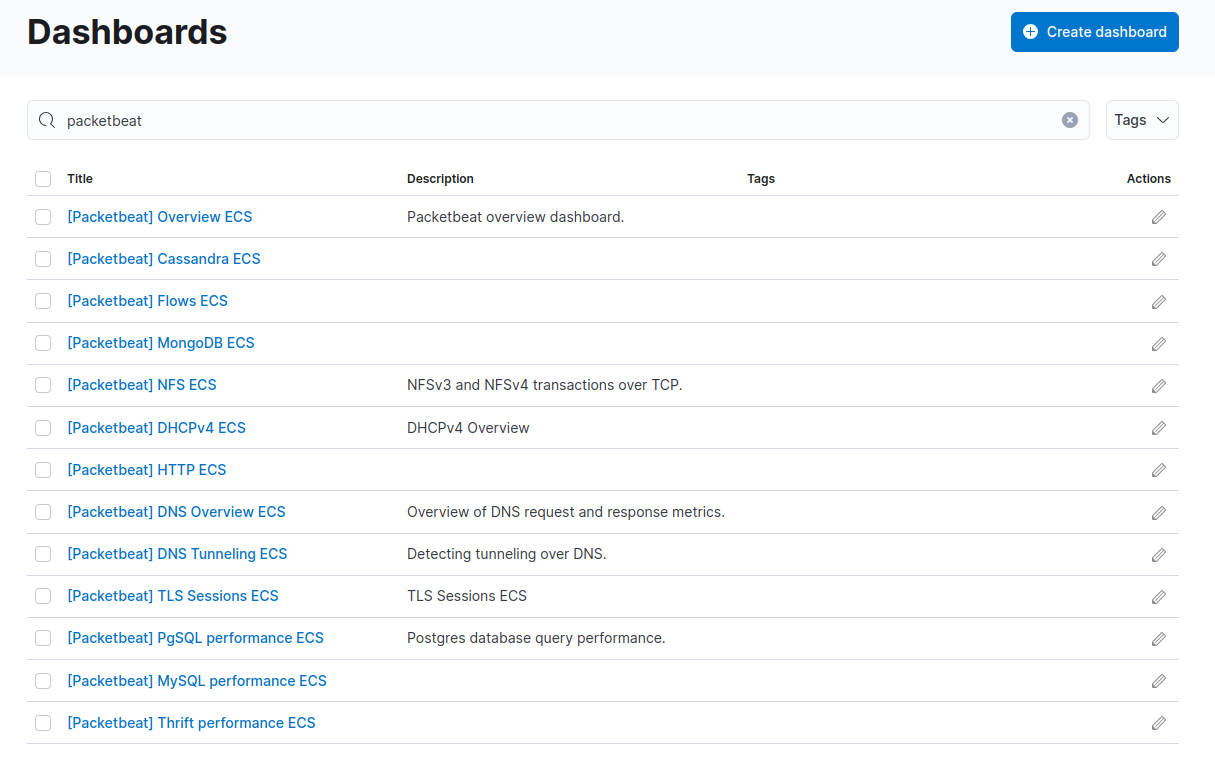Click edit pencil for TLS Sessions ECS row
1215x759 pixels.
[x=1159, y=596]
